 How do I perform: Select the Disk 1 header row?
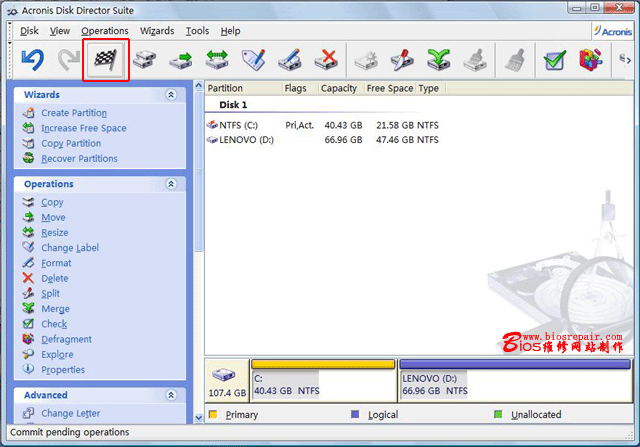point(233,105)
